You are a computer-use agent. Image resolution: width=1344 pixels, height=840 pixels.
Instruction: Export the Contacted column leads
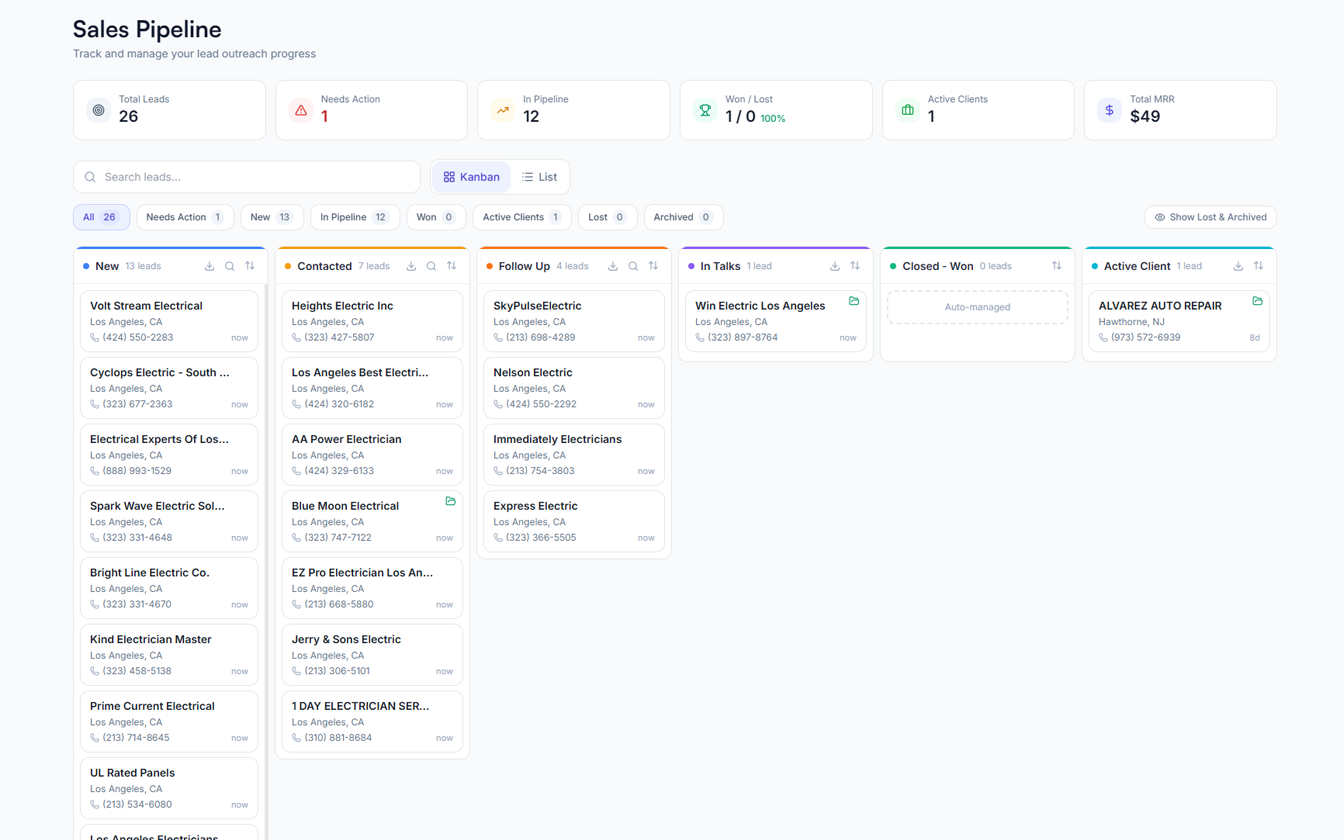[x=411, y=266]
